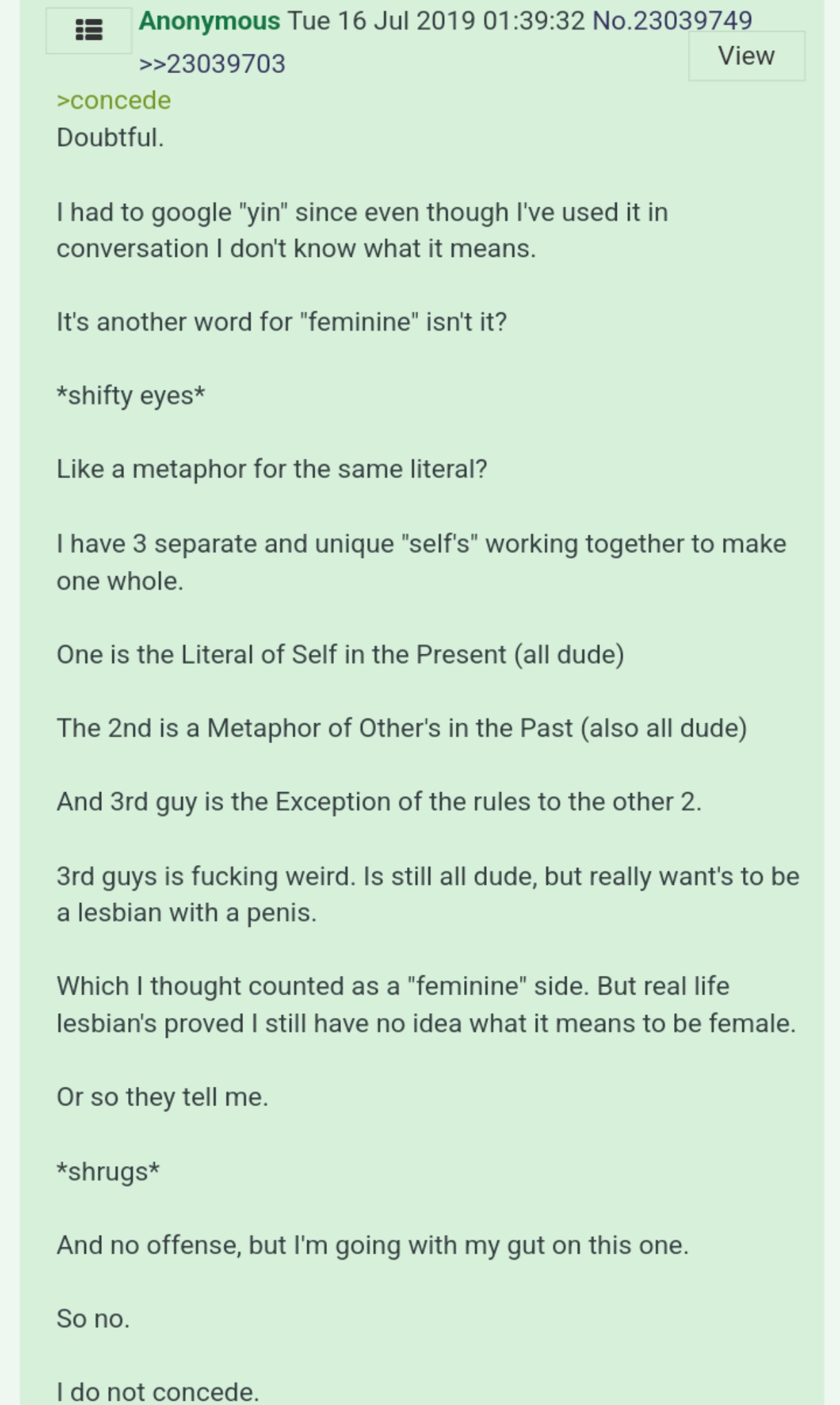Select the Anonymous poster name
Screen dimensions: 840x1405
click(x=209, y=21)
